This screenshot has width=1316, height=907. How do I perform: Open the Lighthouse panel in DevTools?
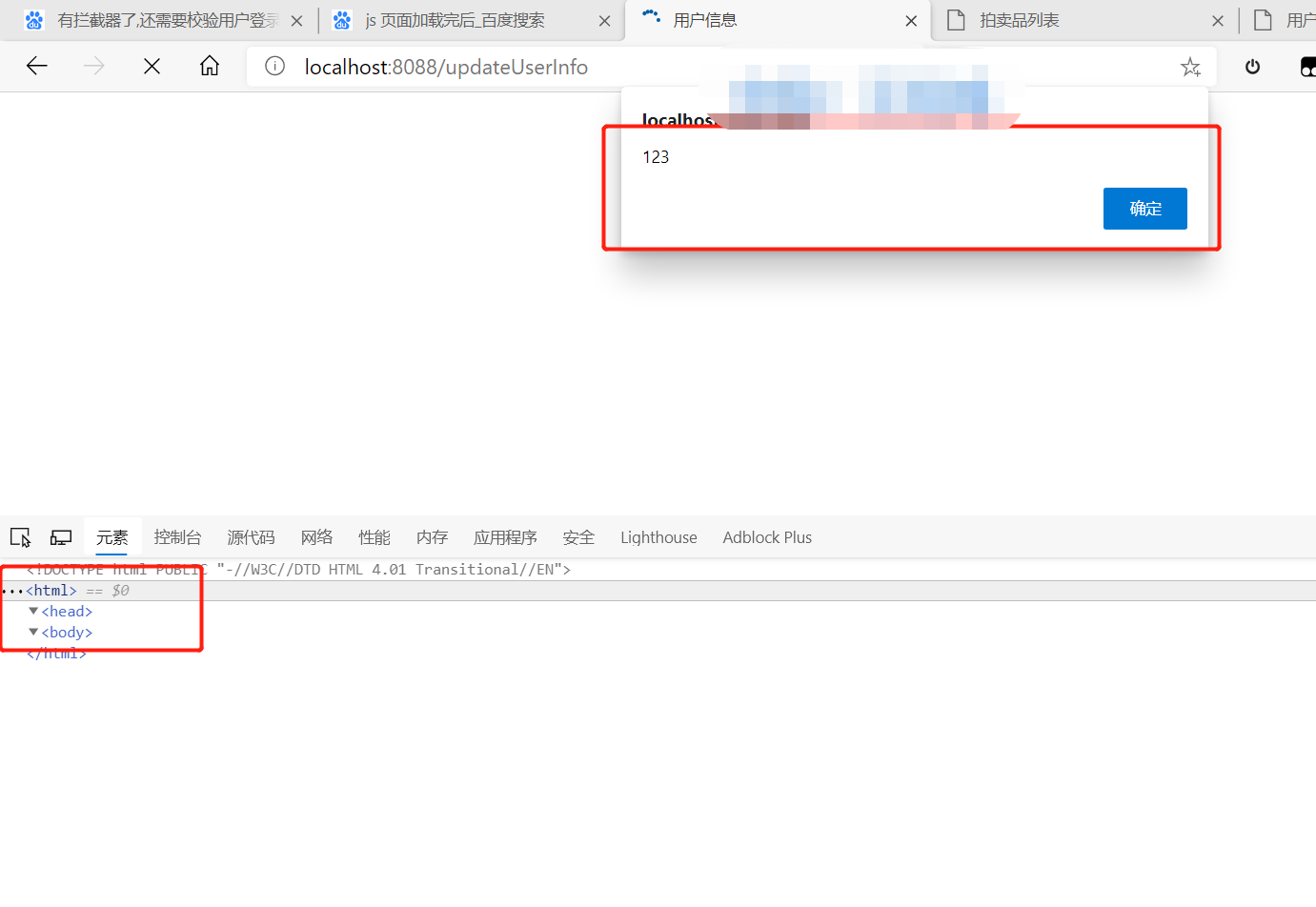click(x=658, y=537)
